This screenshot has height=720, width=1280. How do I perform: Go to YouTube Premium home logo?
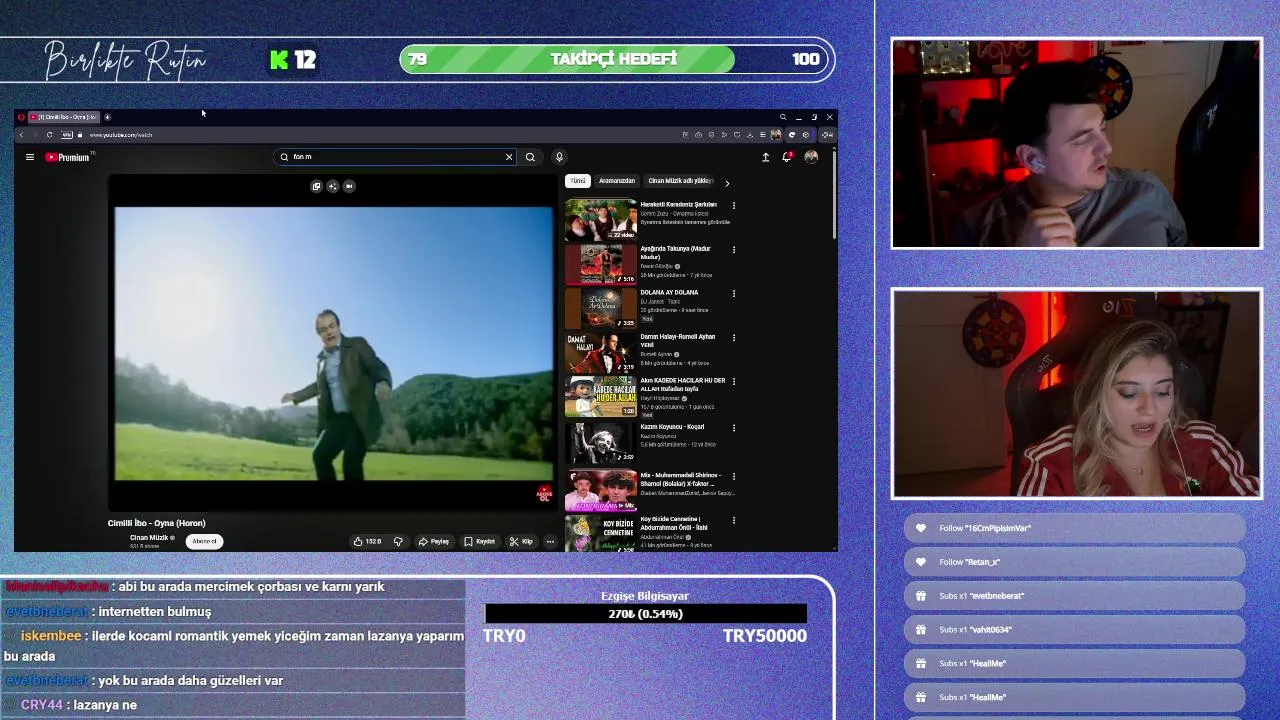(x=67, y=157)
